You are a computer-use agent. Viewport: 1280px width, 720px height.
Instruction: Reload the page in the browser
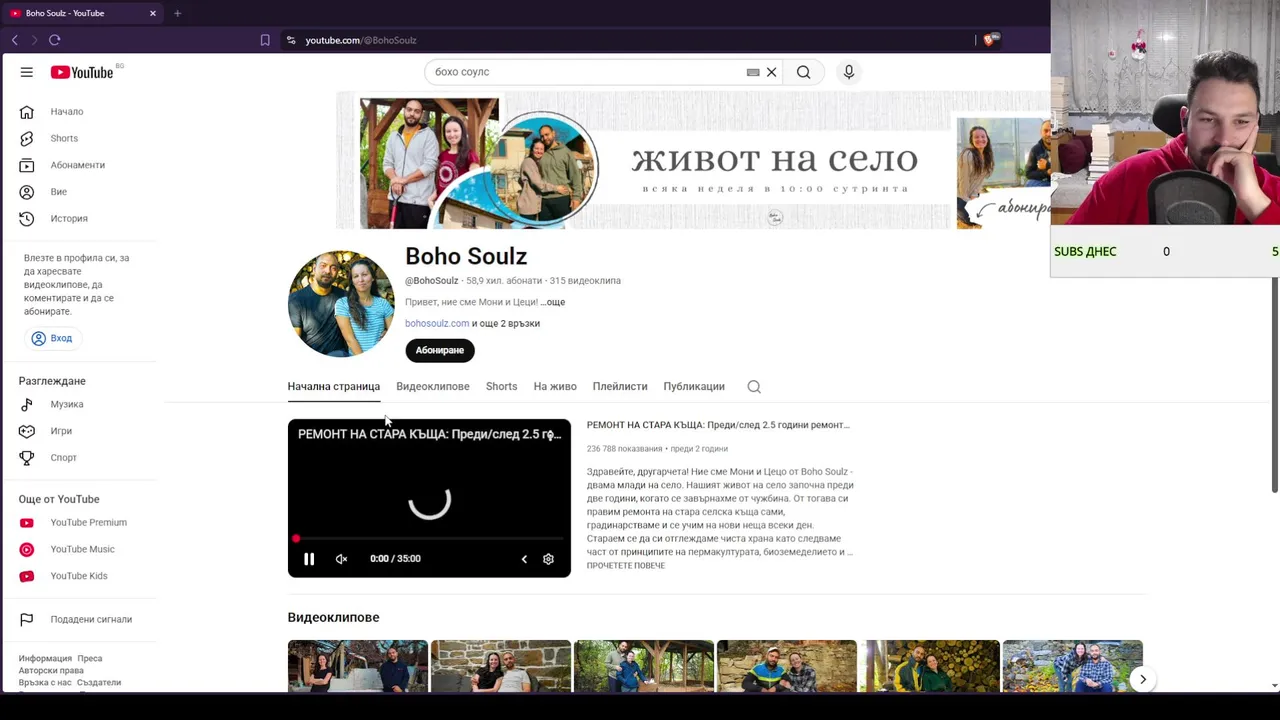[x=55, y=40]
